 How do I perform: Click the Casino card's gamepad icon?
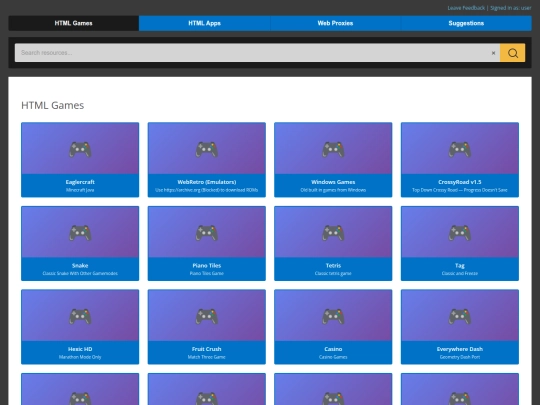point(333,316)
